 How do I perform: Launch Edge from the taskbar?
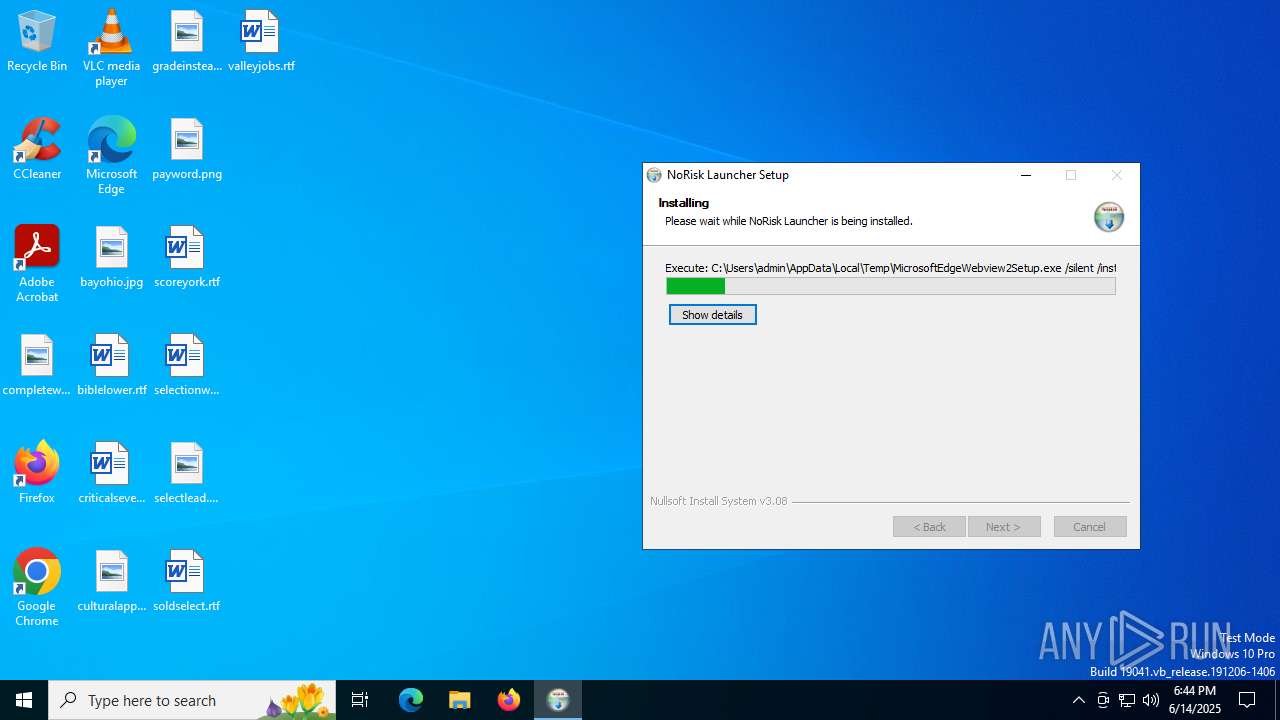coord(411,700)
